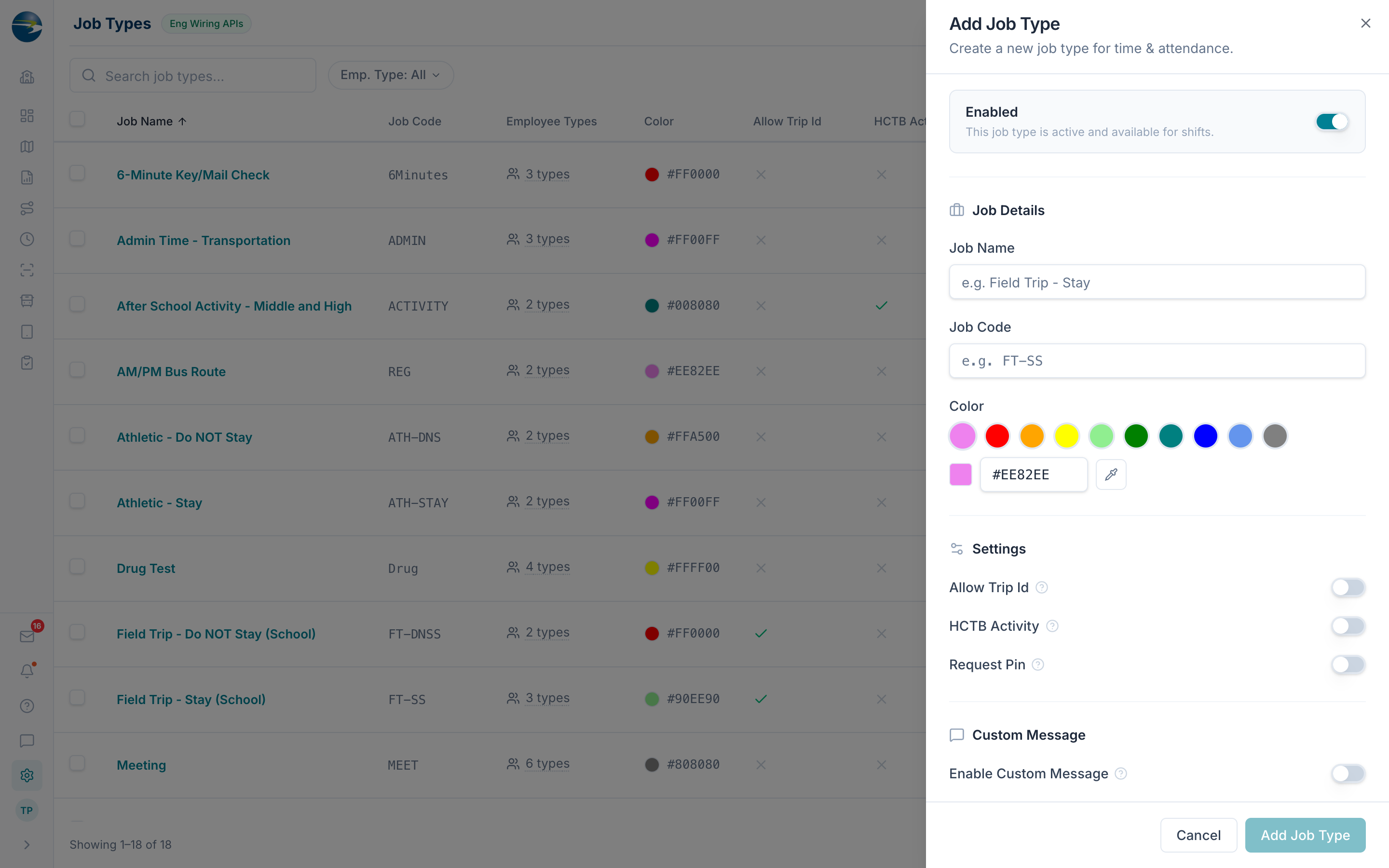Open the clock time icon in sidebar

tap(27, 239)
